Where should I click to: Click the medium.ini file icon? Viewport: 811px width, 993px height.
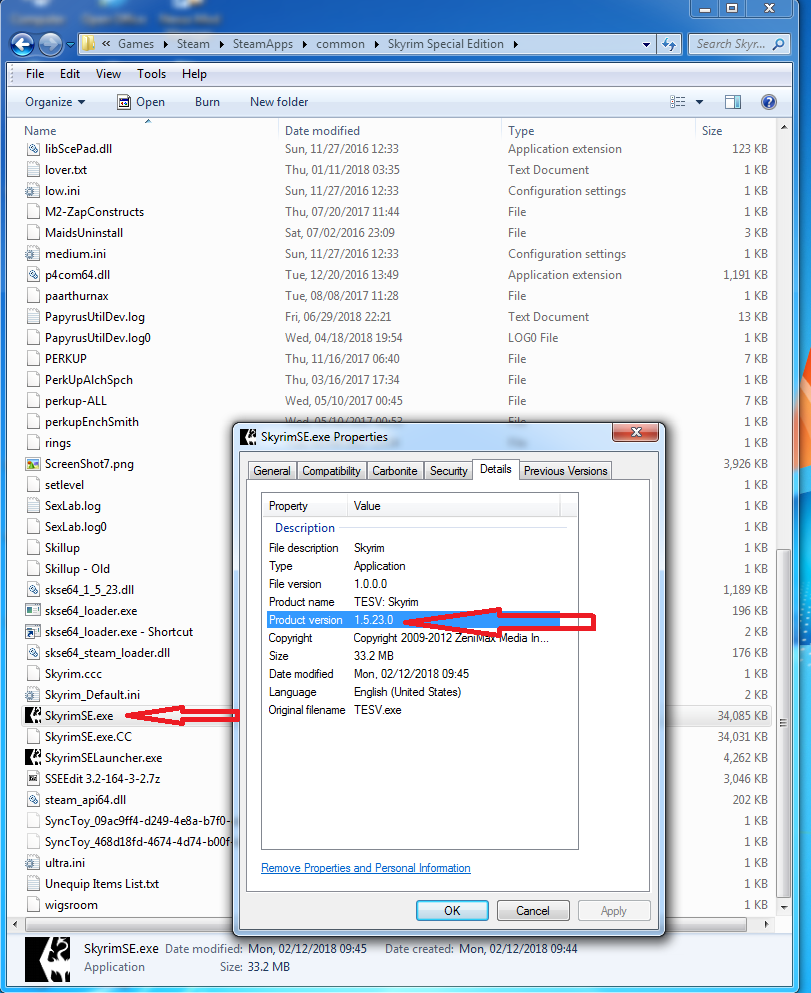32,254
